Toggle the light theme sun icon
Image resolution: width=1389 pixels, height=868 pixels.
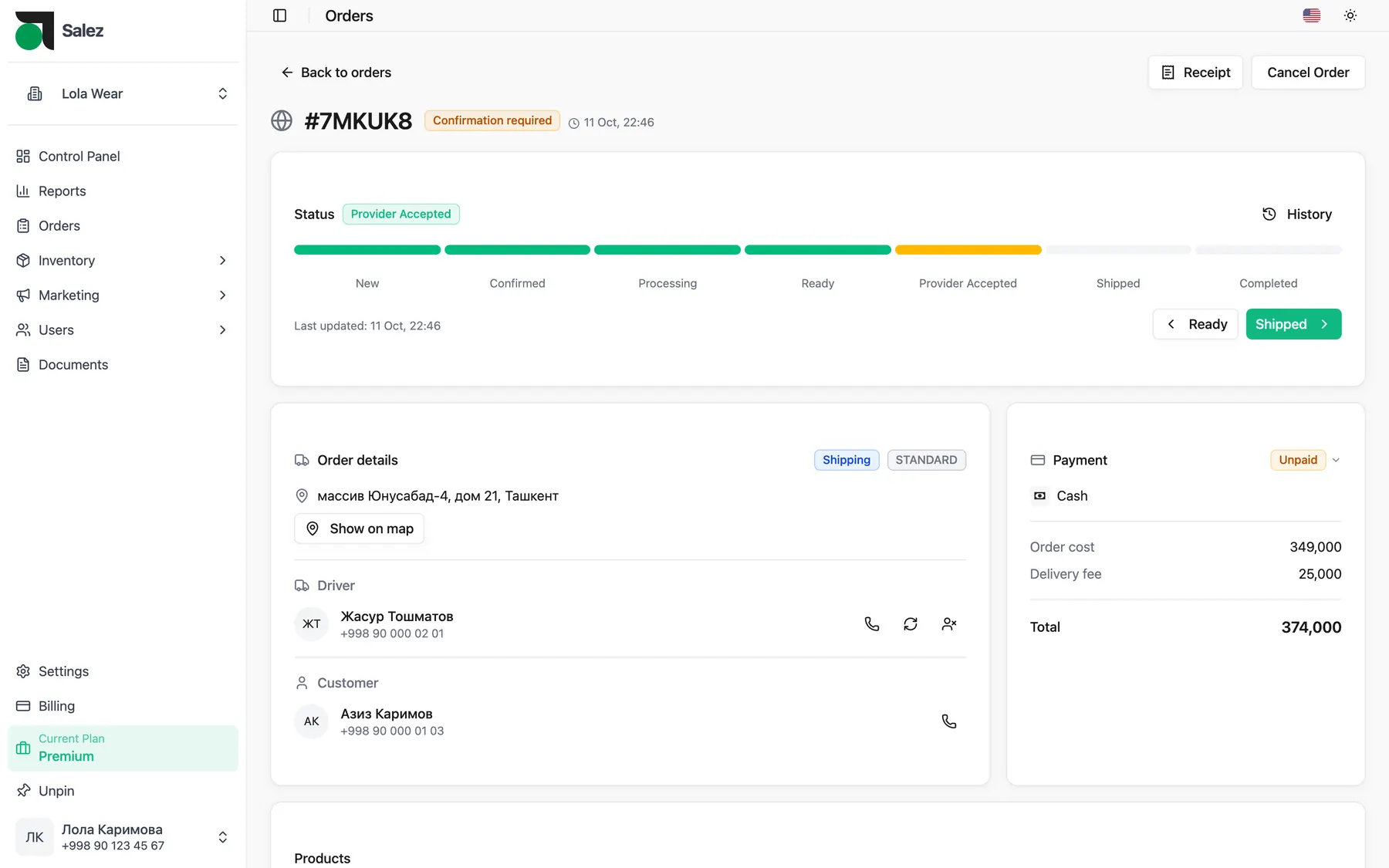pos(1350,15)
